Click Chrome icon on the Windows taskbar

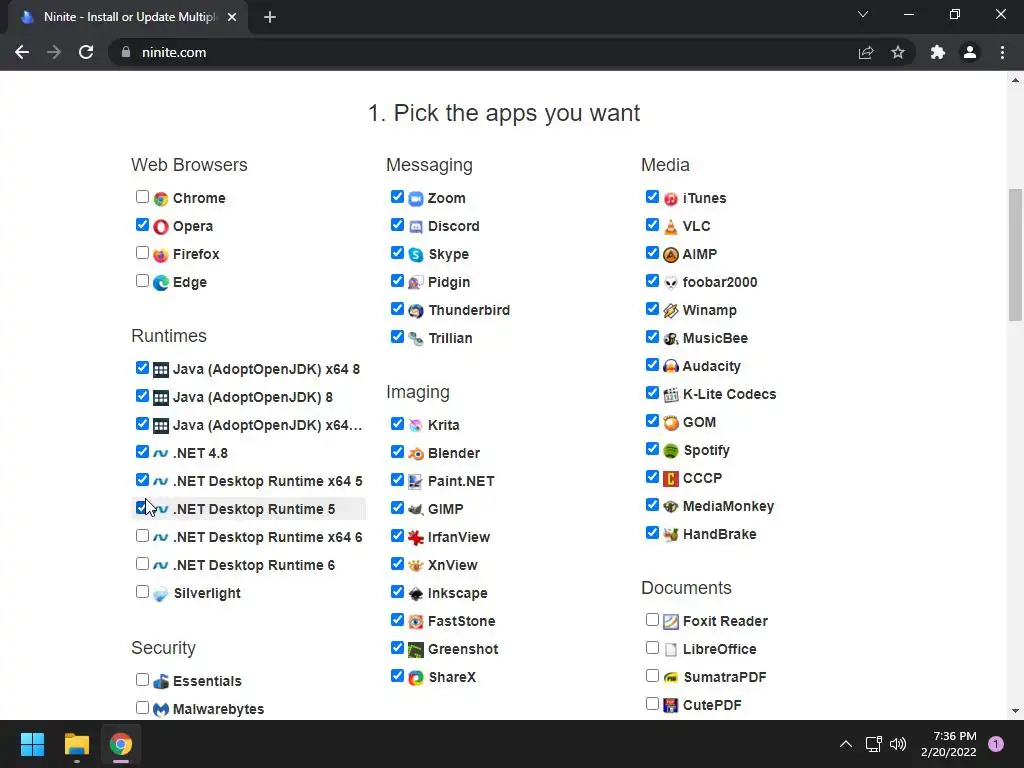click(x=121, y=744)
